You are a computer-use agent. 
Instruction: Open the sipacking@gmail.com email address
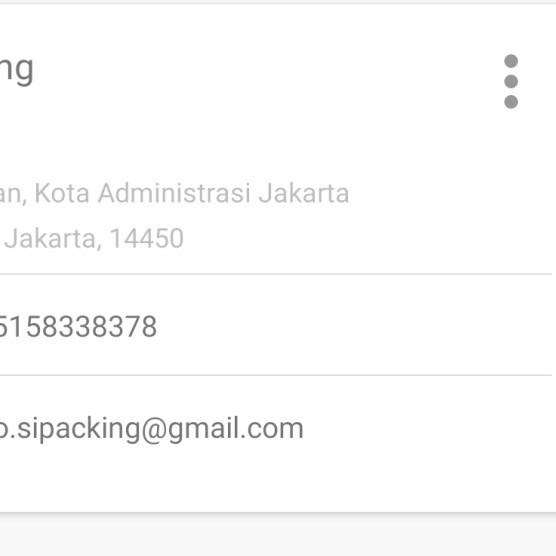click(151, 429)
